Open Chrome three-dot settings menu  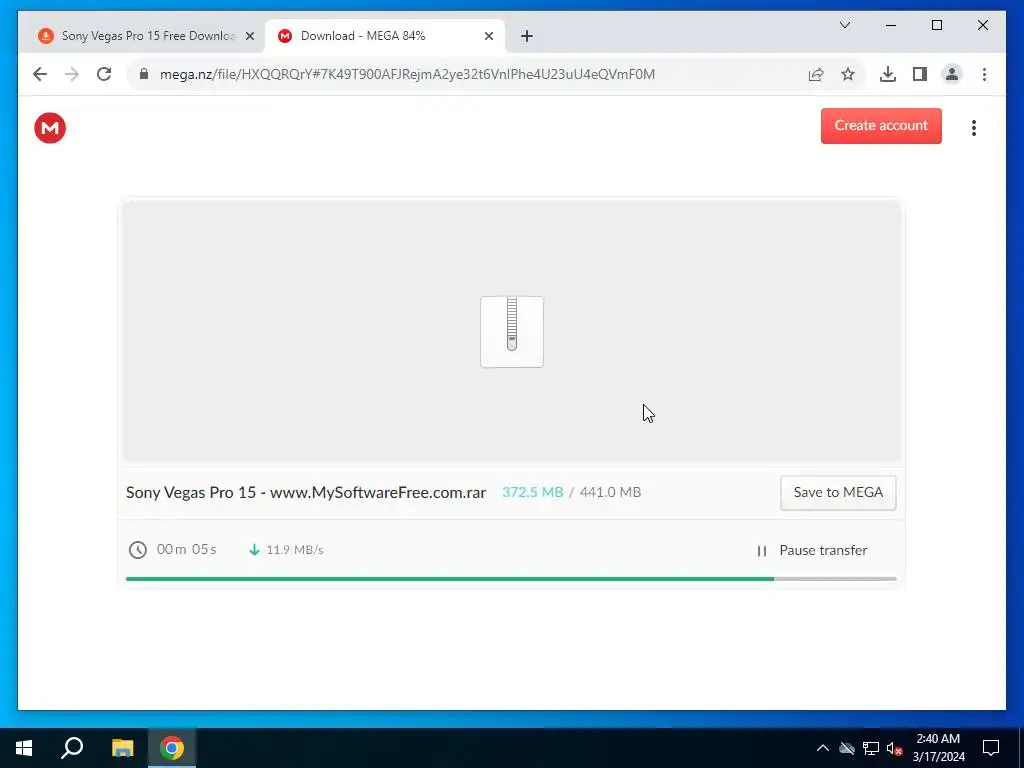coord(984,74)
